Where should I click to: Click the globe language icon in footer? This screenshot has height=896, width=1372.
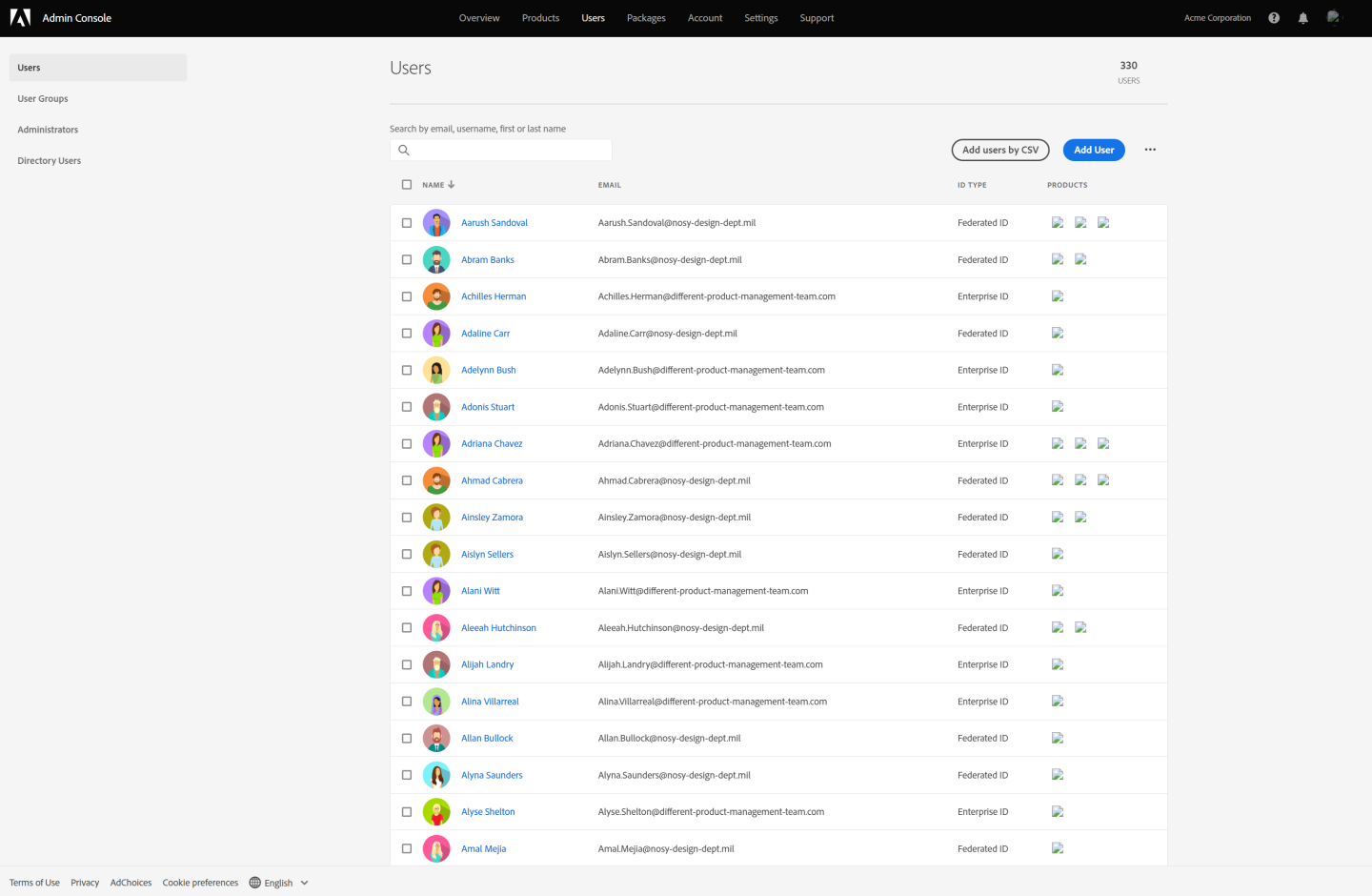click(254, 883)
